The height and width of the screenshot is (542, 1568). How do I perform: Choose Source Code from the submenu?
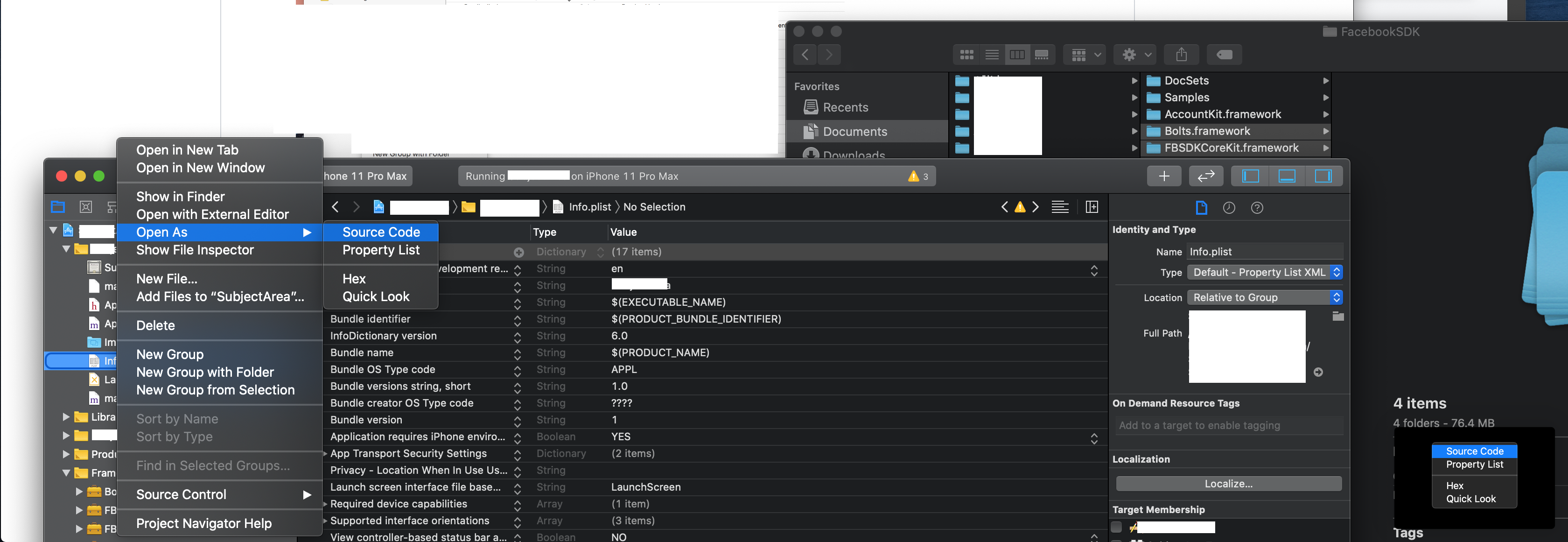click(381, 232)
